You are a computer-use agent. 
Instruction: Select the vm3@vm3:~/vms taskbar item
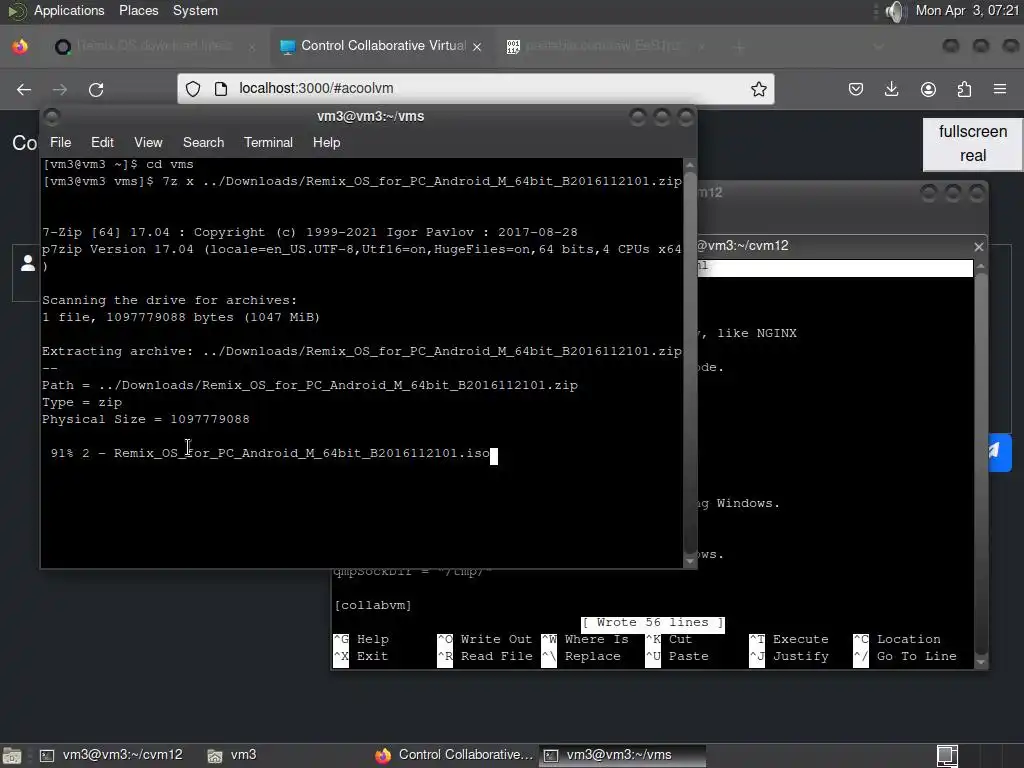622,756
